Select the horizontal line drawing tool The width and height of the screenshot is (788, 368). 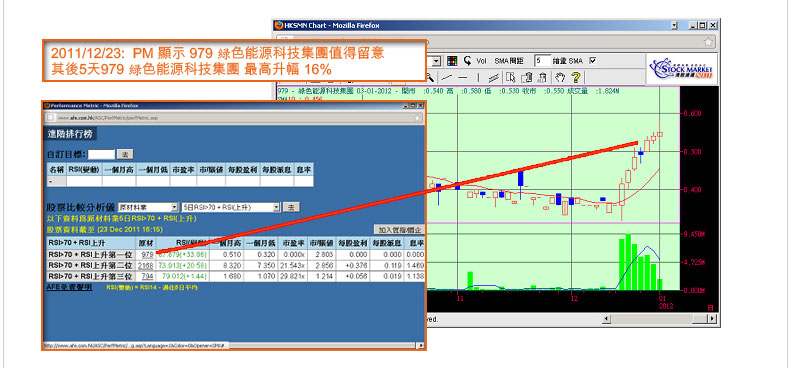tap(462, 77)
